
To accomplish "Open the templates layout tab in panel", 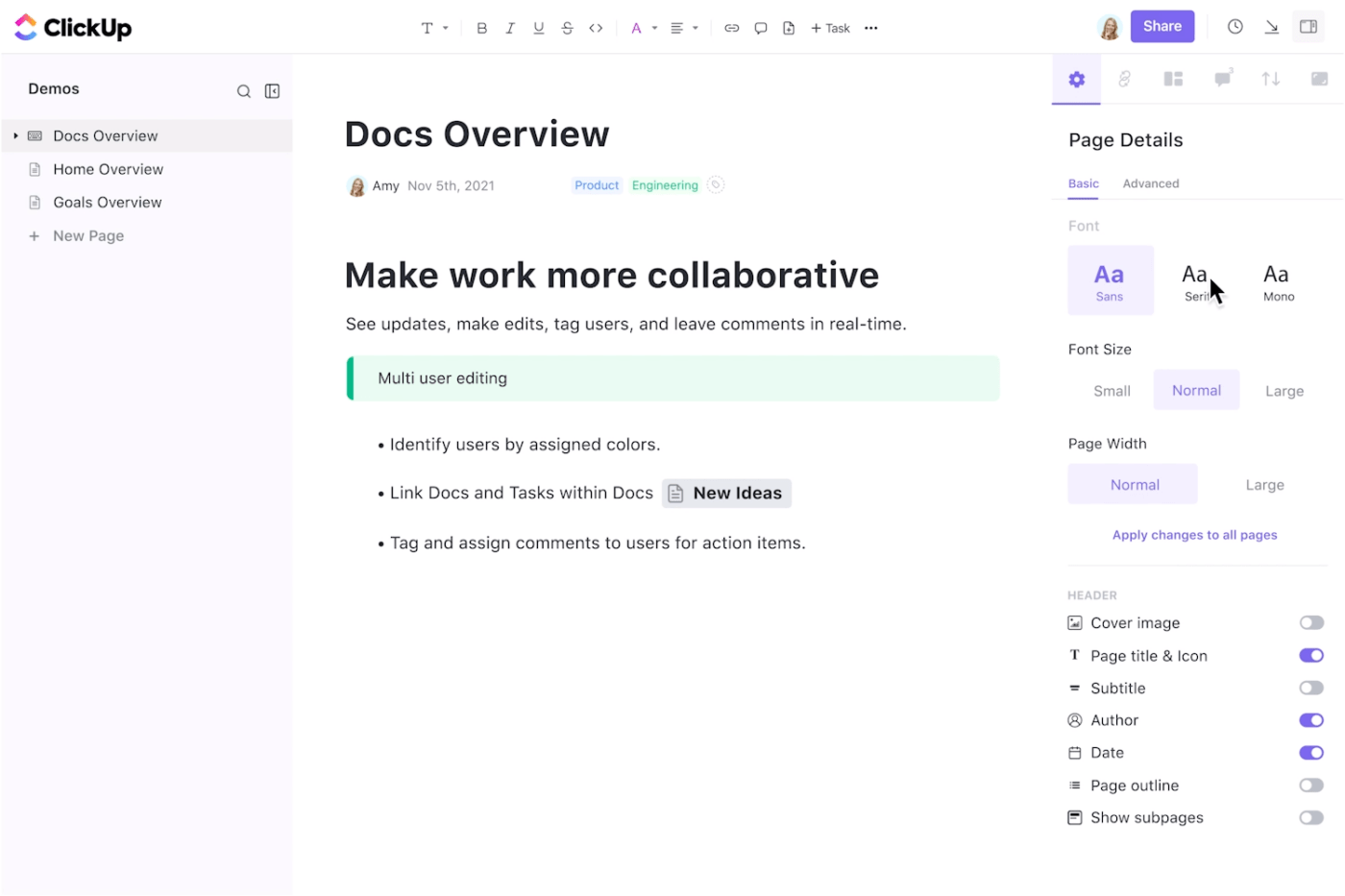I will [x=1173, y=79].
